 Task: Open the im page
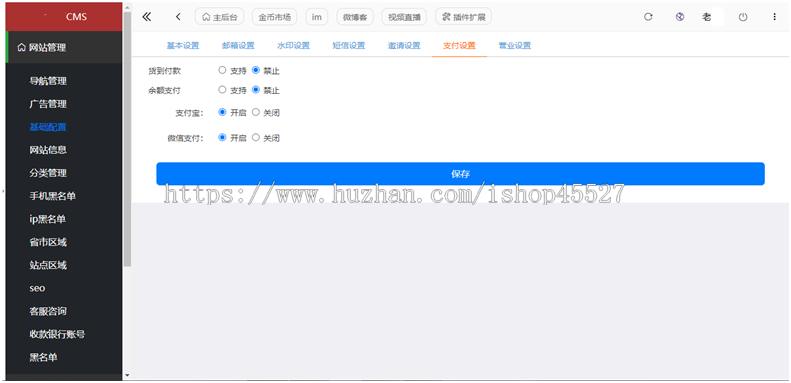pos(316,17)
